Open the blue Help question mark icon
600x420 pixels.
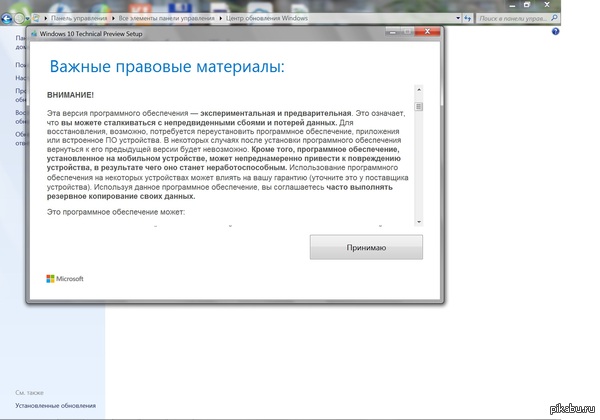click(555, 32)
